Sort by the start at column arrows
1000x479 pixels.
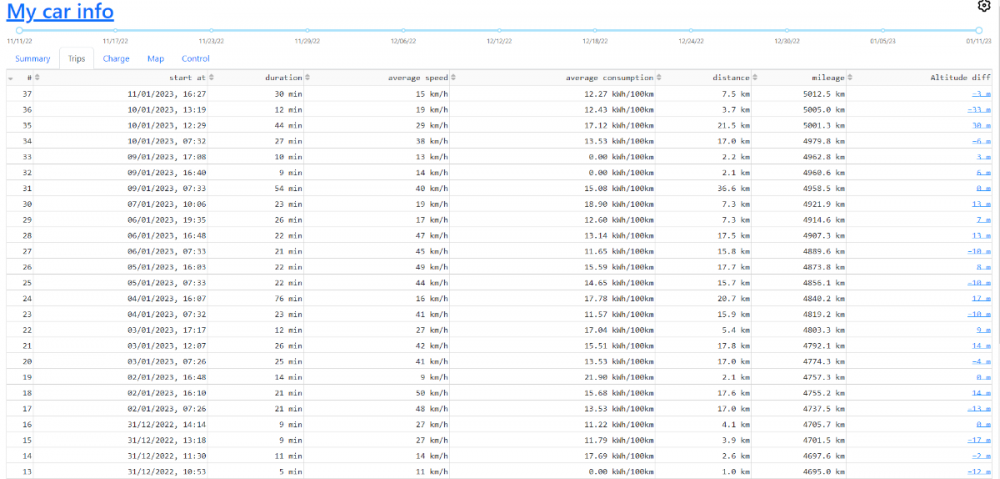(211, 77)
